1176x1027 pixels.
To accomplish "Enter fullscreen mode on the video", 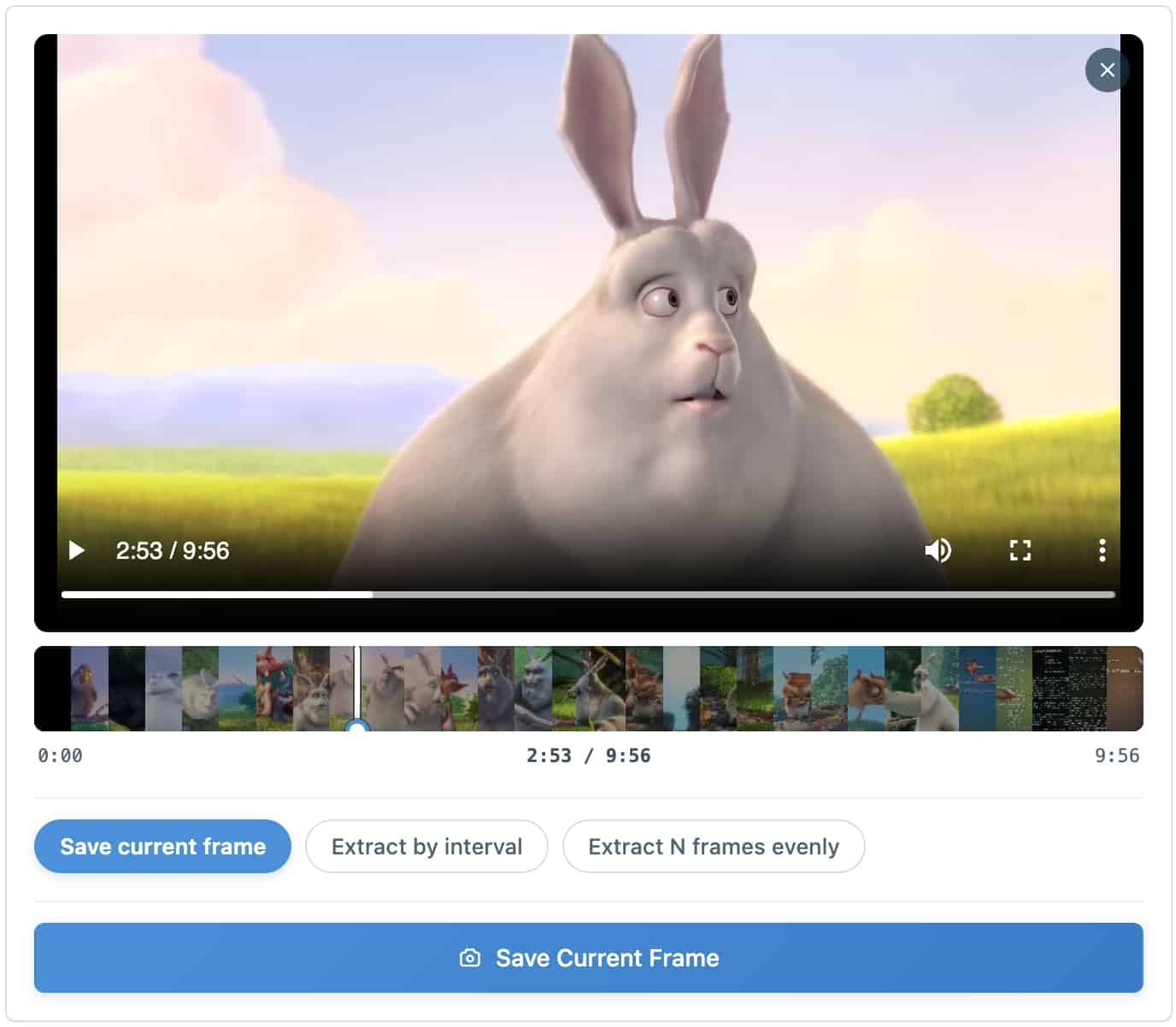I will coord(1020,550).
